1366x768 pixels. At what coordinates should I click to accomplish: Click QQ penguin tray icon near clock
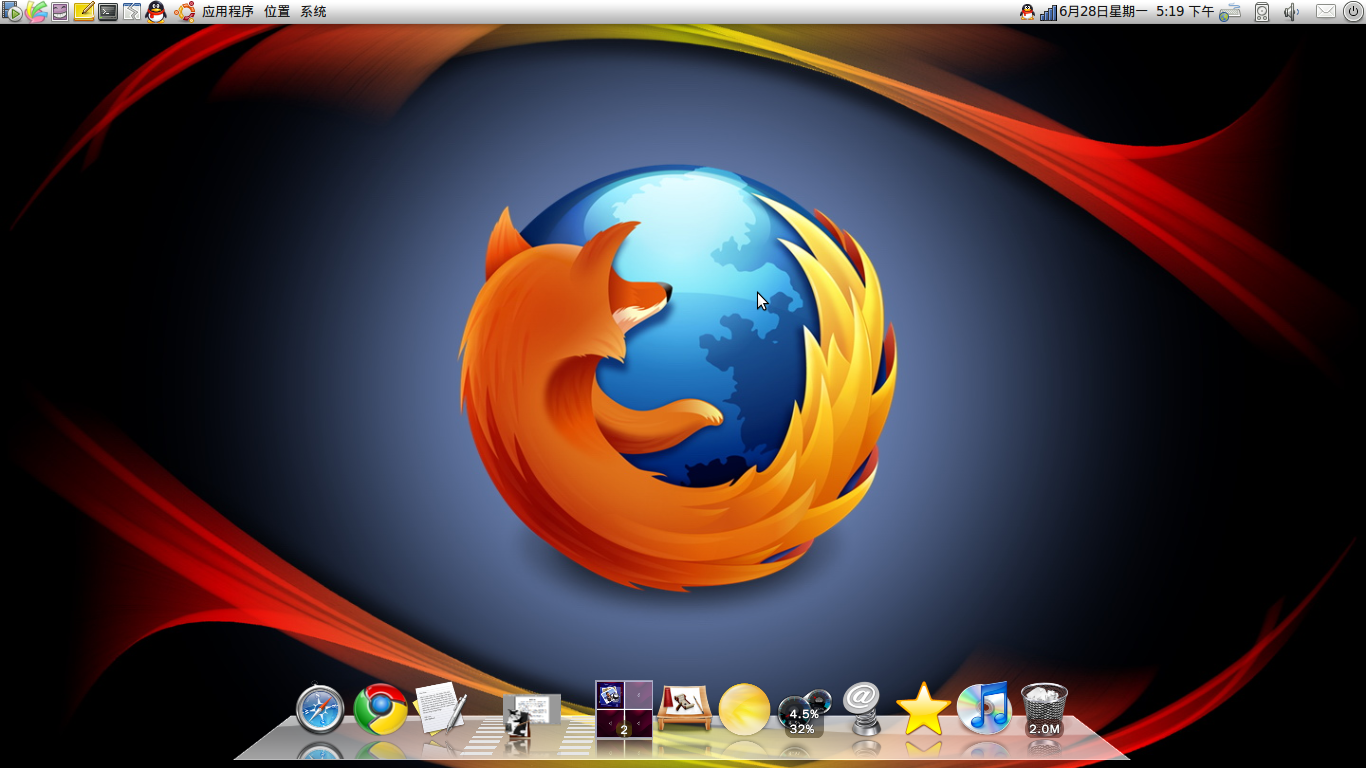[1027, 12]
